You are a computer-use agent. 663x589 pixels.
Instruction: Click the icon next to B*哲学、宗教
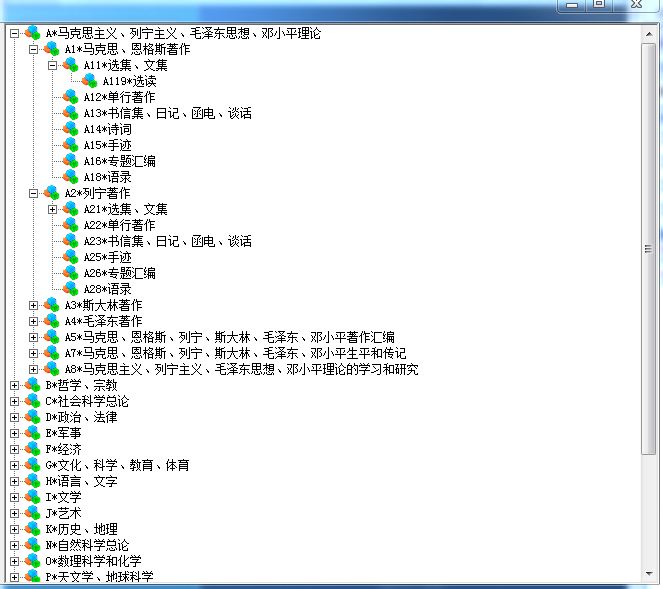33,385
